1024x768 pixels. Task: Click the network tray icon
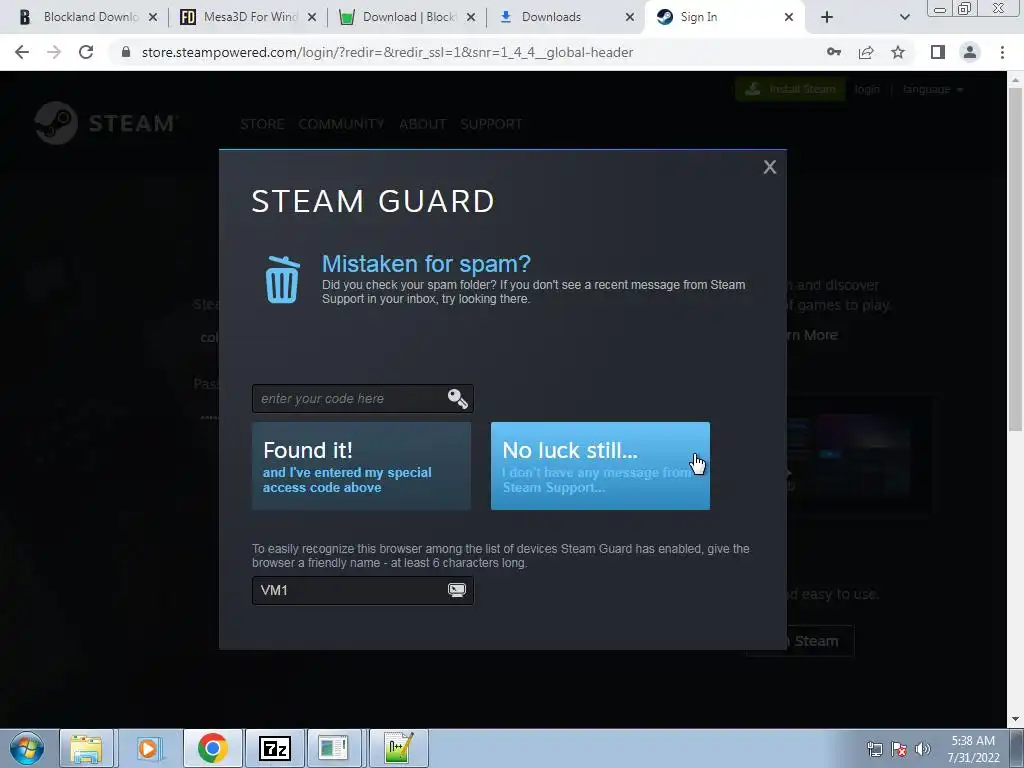click(x=874, y=749)
